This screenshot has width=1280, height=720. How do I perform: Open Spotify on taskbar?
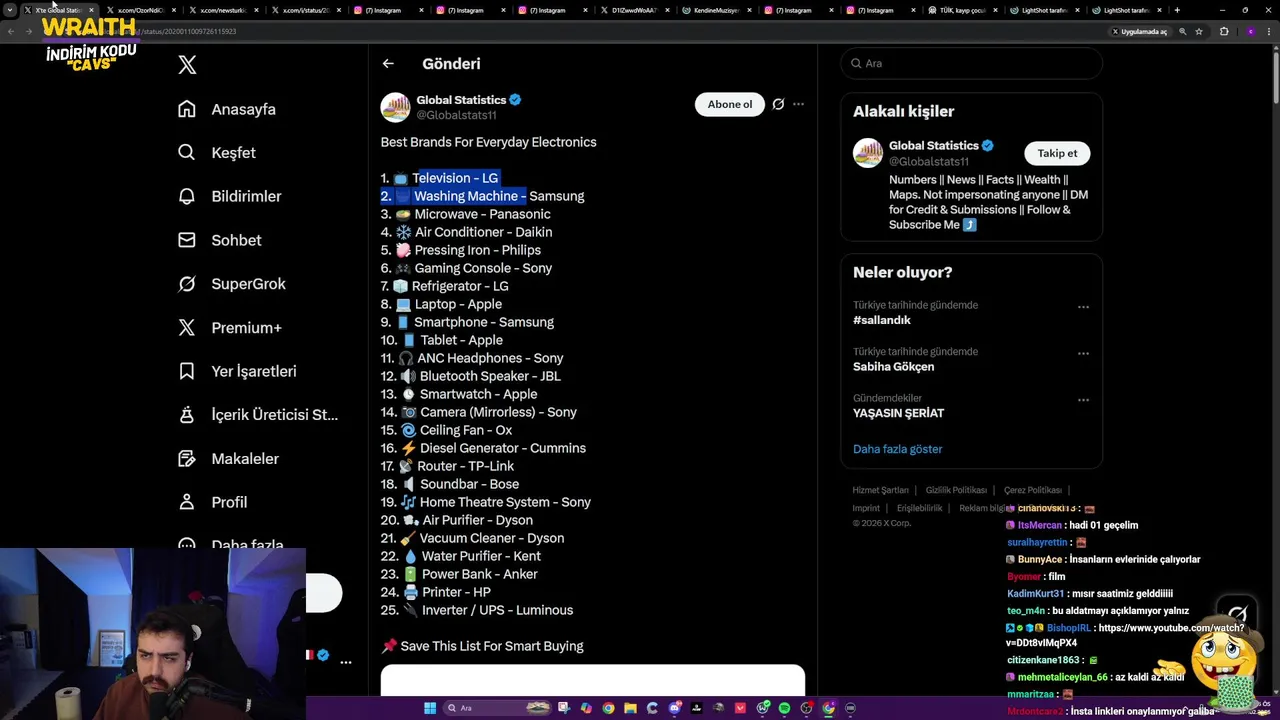784,708
